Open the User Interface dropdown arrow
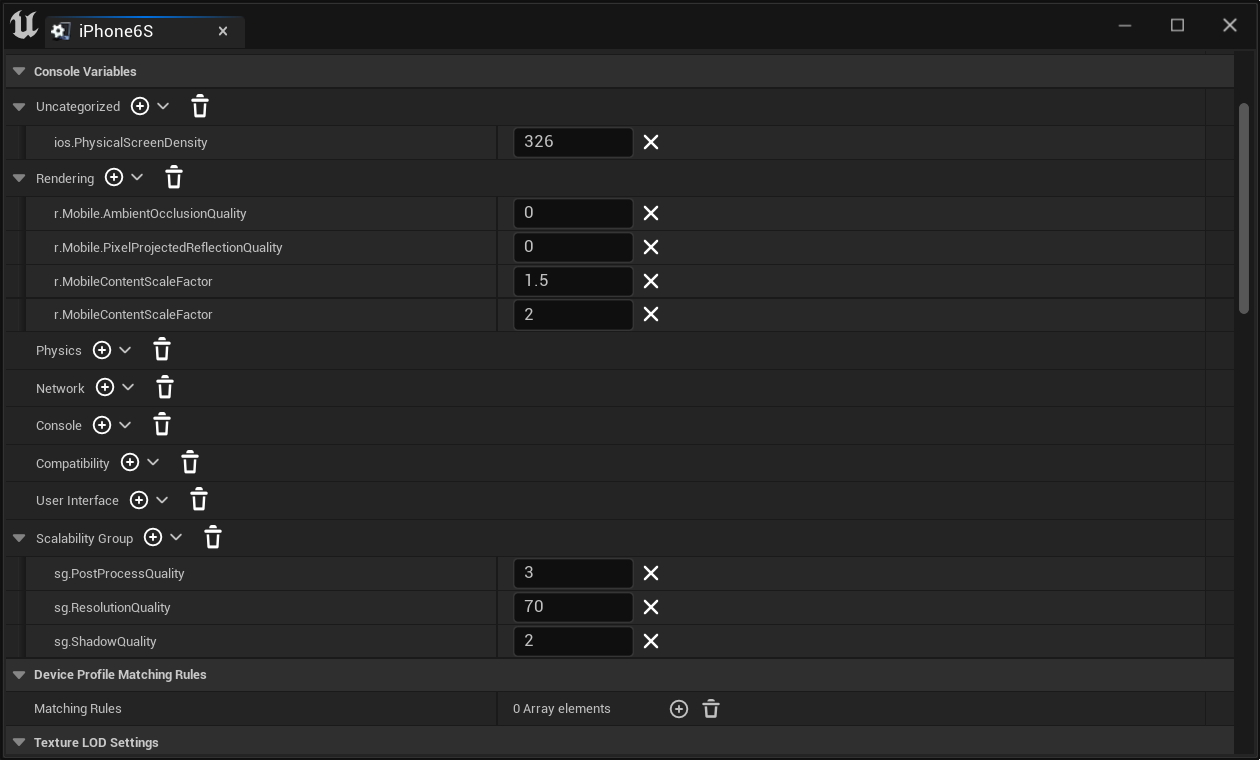Image resolution: width=1260 pixels, height=760 pixels. 162,500
